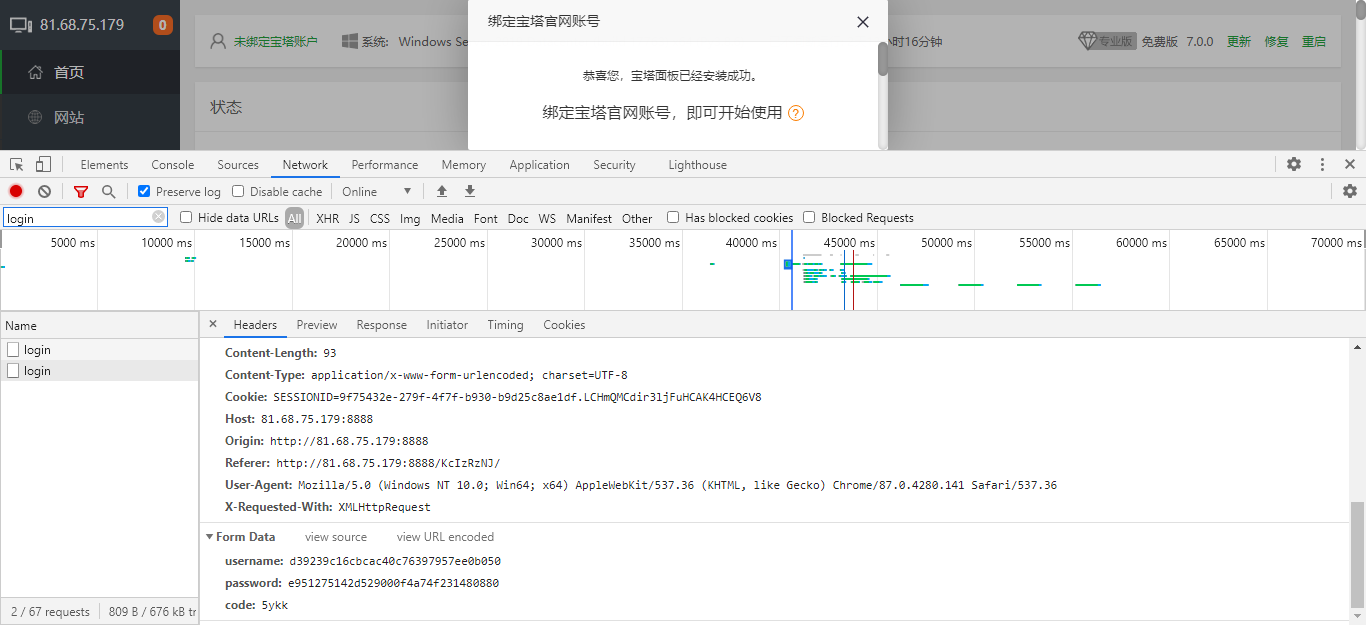Close the DevTools panel

[1350, 164]
